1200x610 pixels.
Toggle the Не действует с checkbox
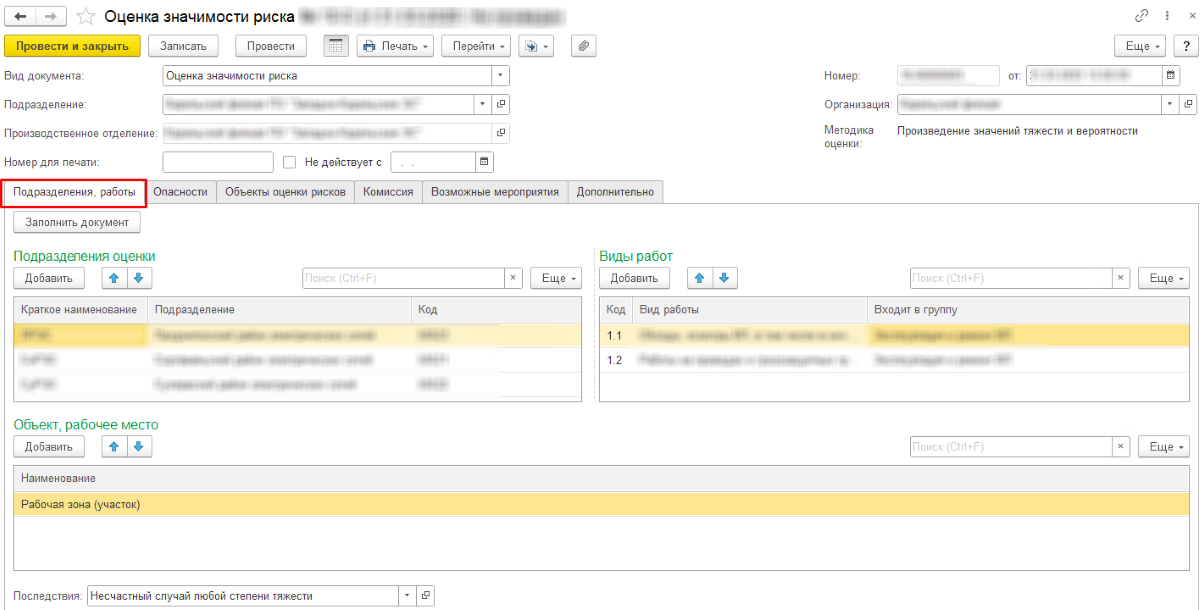click(x=290, y=162)
